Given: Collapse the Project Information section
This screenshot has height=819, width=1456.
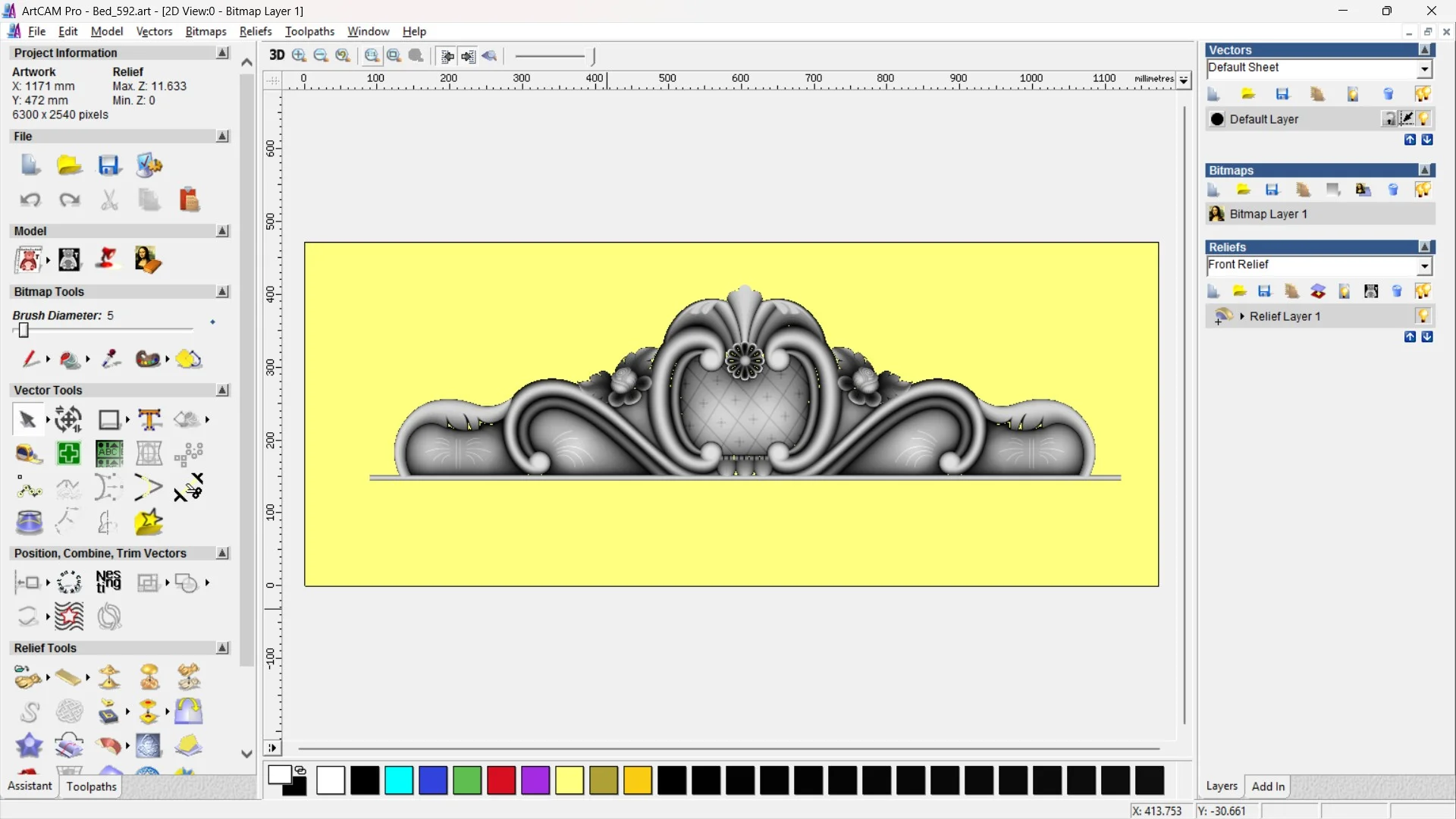Looking at the screenshot, I should (222, 53).
